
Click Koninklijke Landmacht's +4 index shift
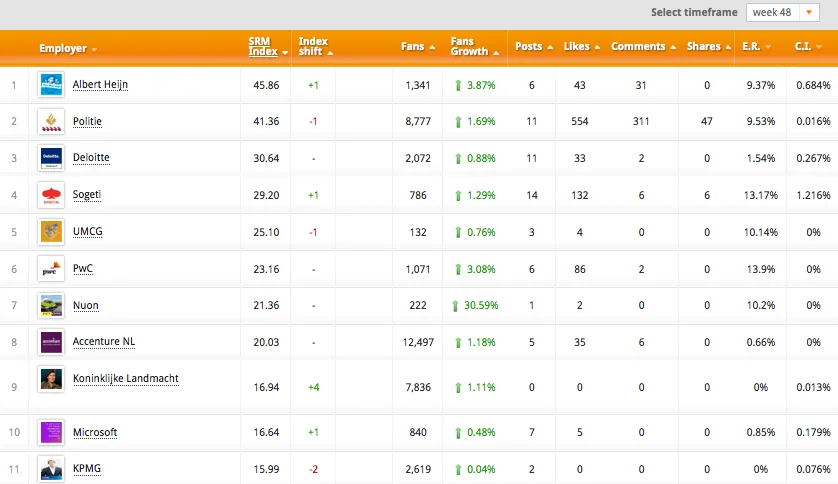314,387
